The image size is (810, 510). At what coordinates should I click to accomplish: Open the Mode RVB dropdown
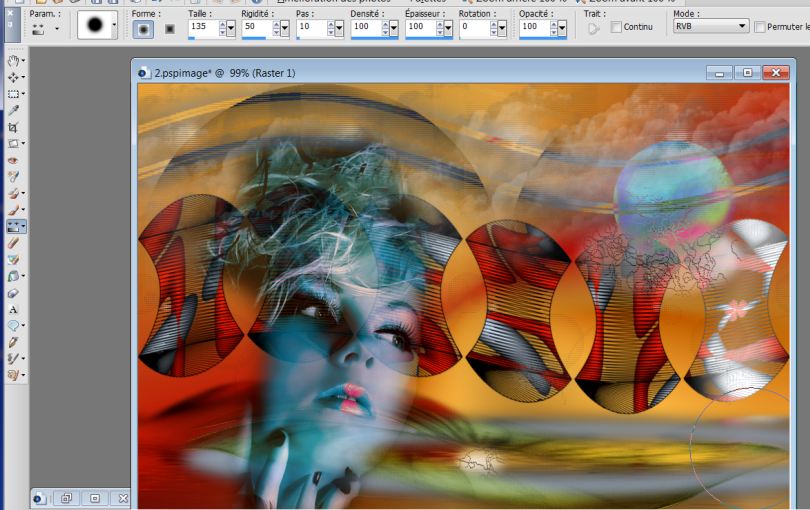[711, 26]
